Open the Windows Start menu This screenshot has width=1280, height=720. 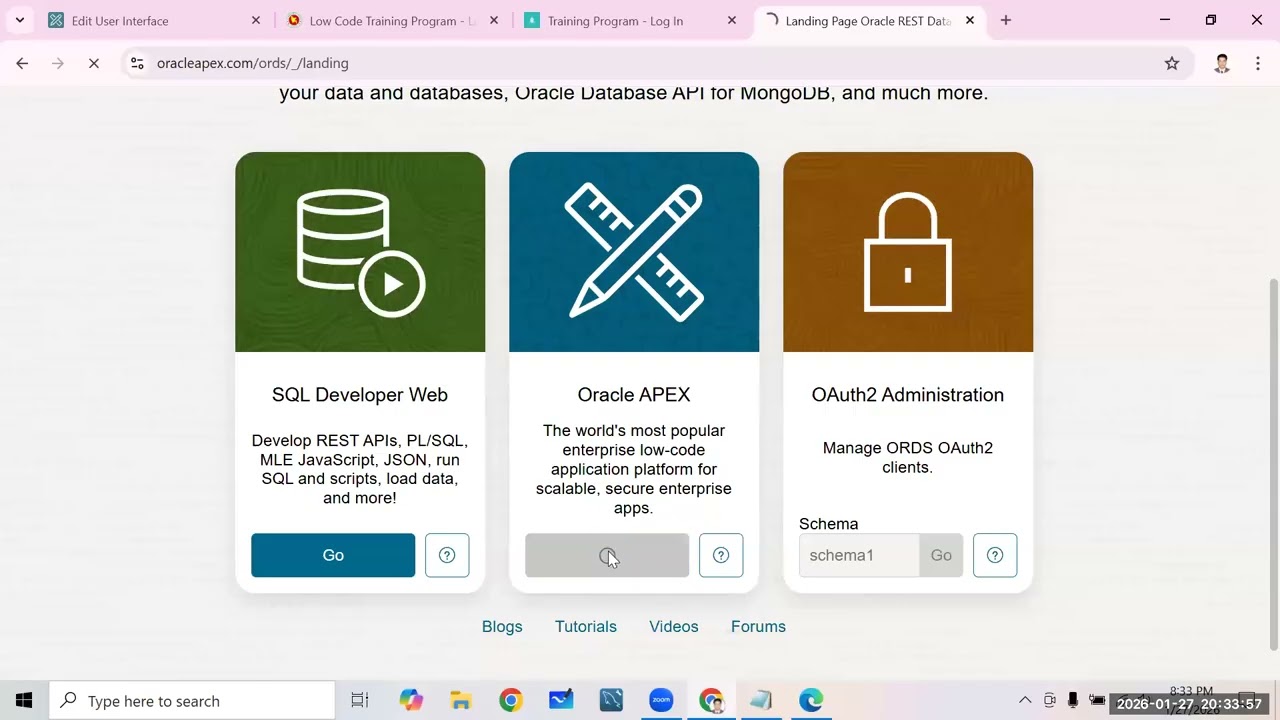click(24, 700)
